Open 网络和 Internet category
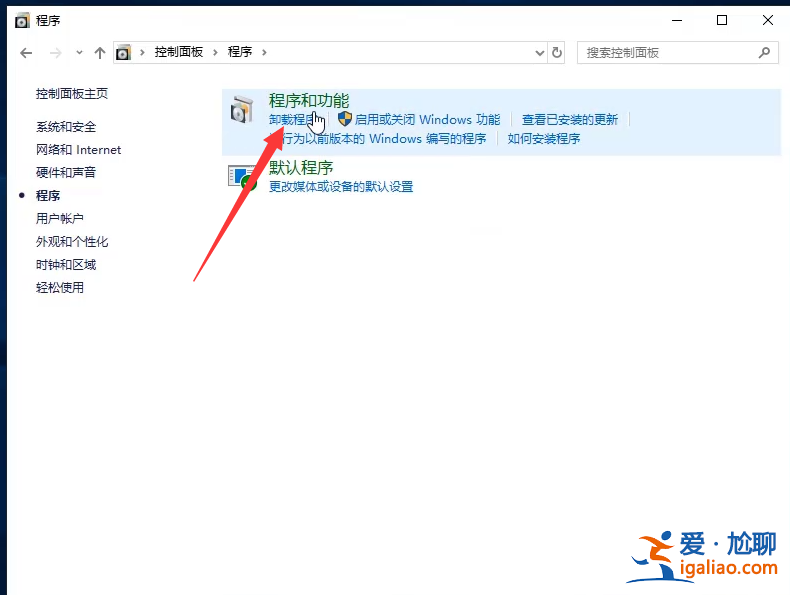Image resolution: width=790 pixels, height=595 pixels. point(78,150)
